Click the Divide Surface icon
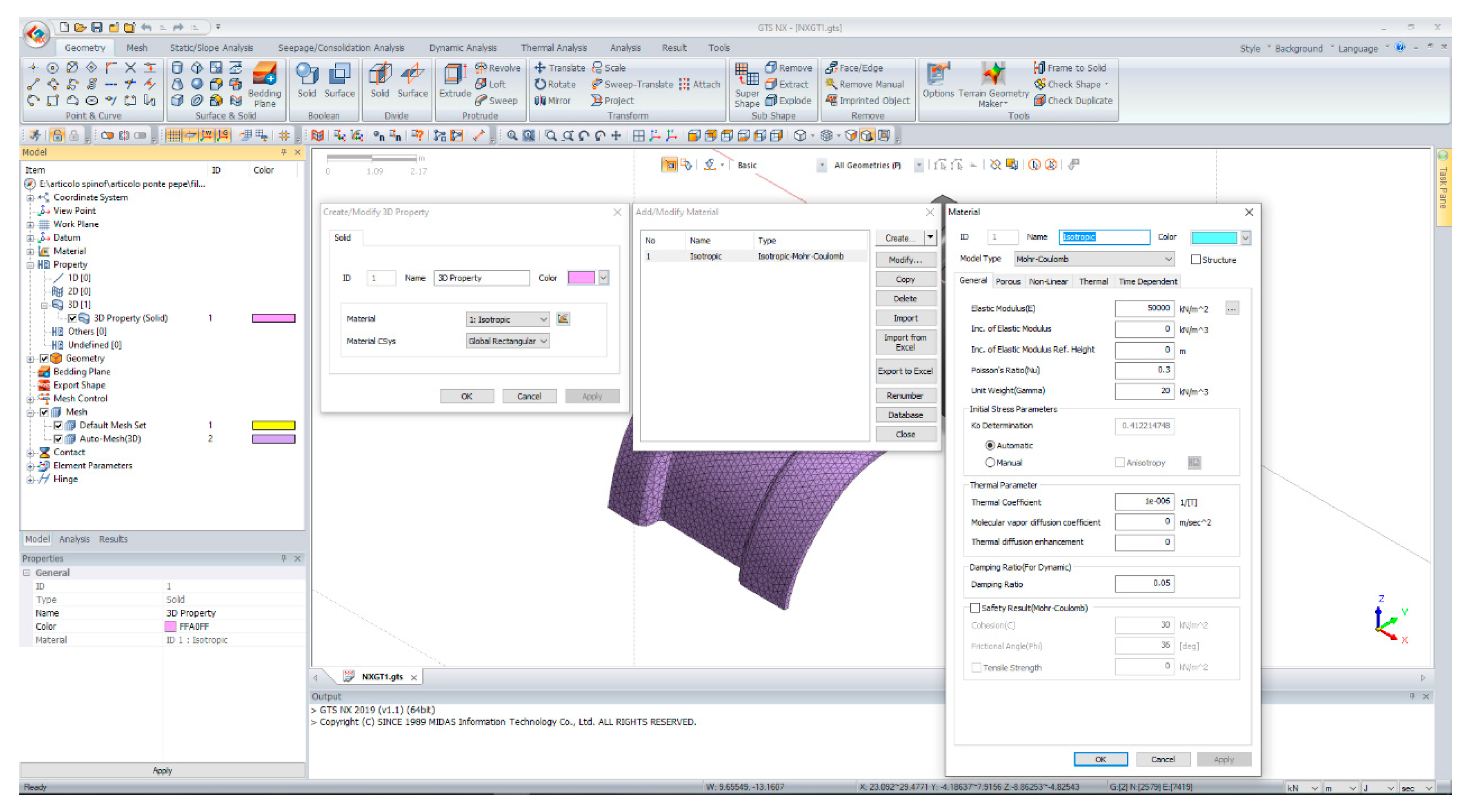This screenshot has width=1483, height=812. click(x=412, y=81)
